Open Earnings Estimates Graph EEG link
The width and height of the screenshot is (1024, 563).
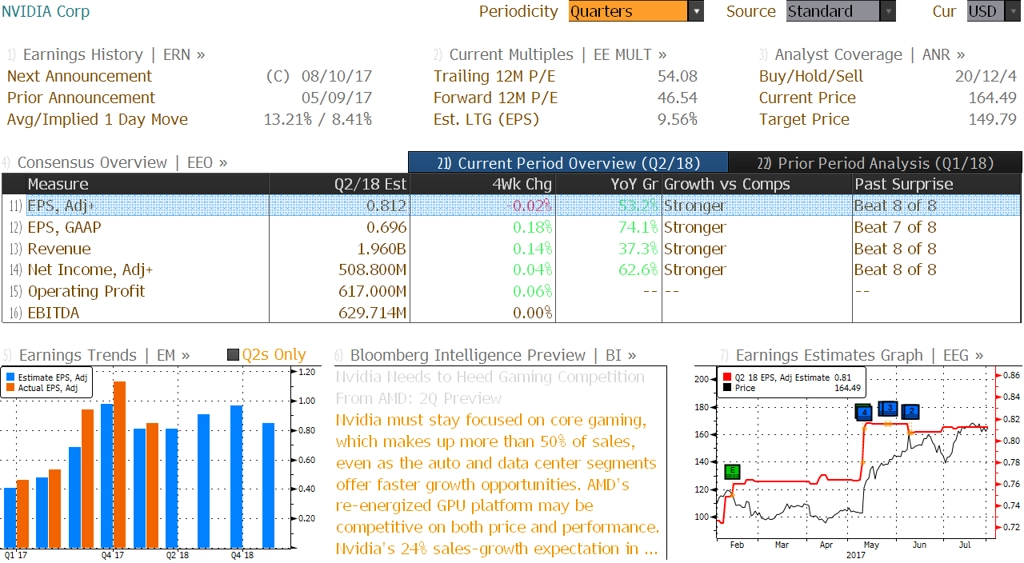point(859,355)
